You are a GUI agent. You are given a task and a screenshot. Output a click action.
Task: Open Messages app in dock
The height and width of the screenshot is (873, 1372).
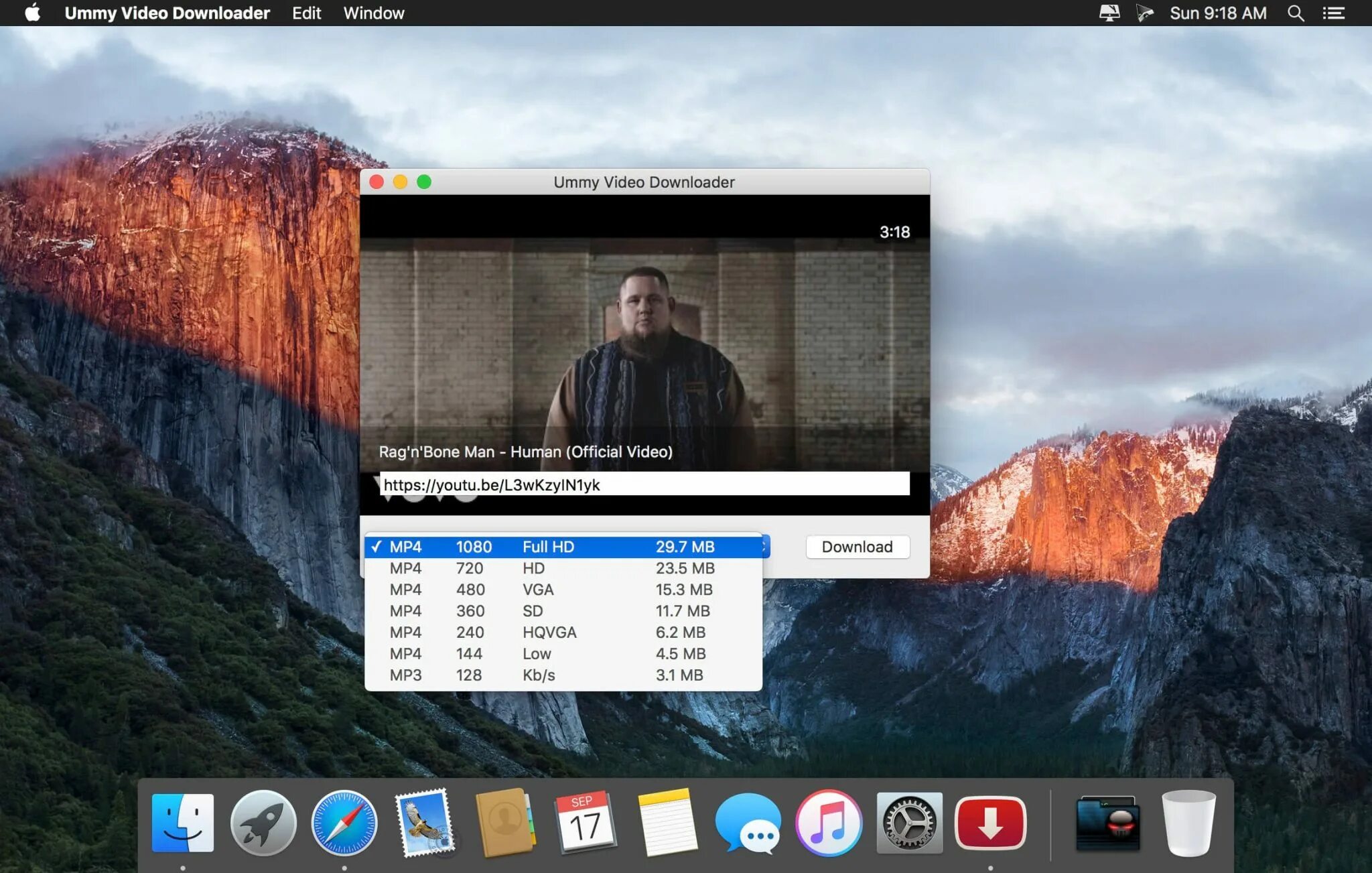[748, 823]
